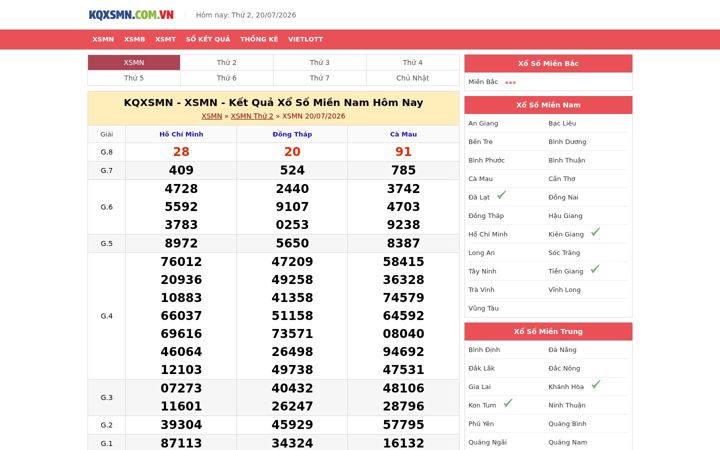
Task: Open Đồng Tháp column header link
Action: (292, 134)
